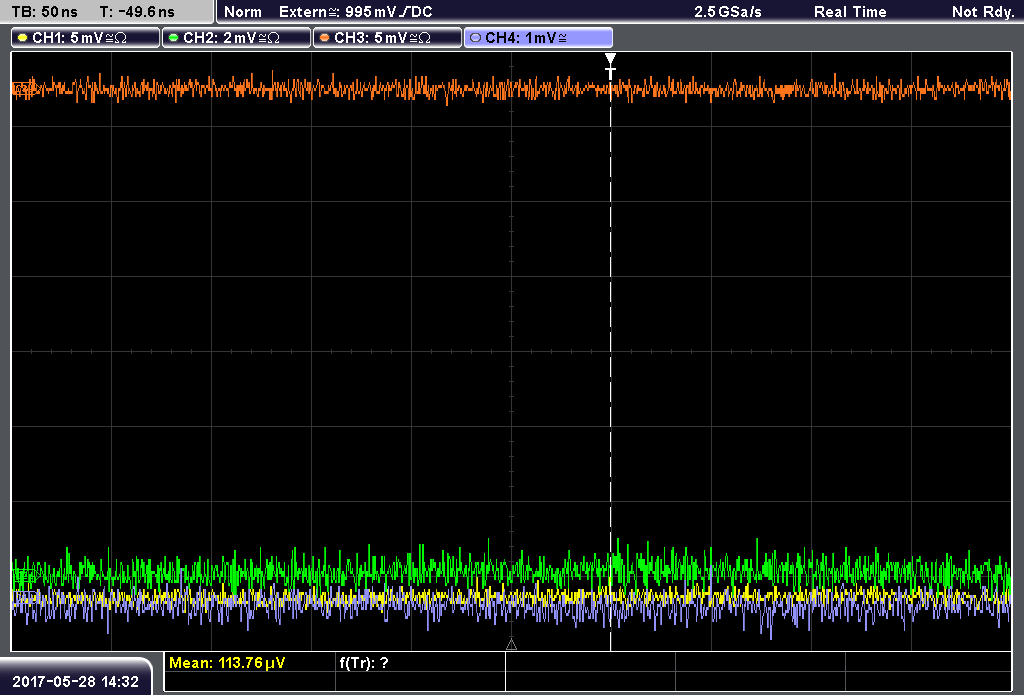Click the yellow CH1 indicator dot
This screenshot has width=1024, height=695.
(x=23, y=38)
